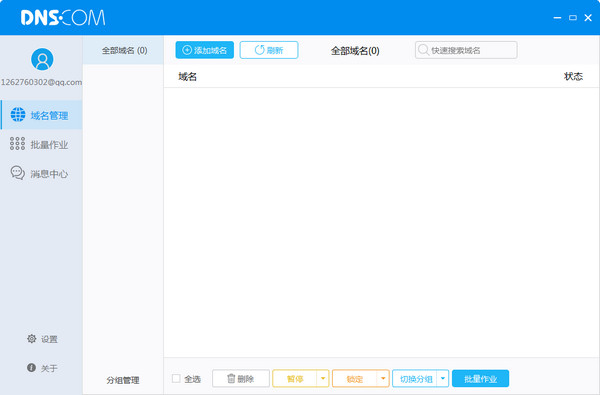Click the 删除 delete button
Viewport: 600px width, 395px height.
click(241, 379)
